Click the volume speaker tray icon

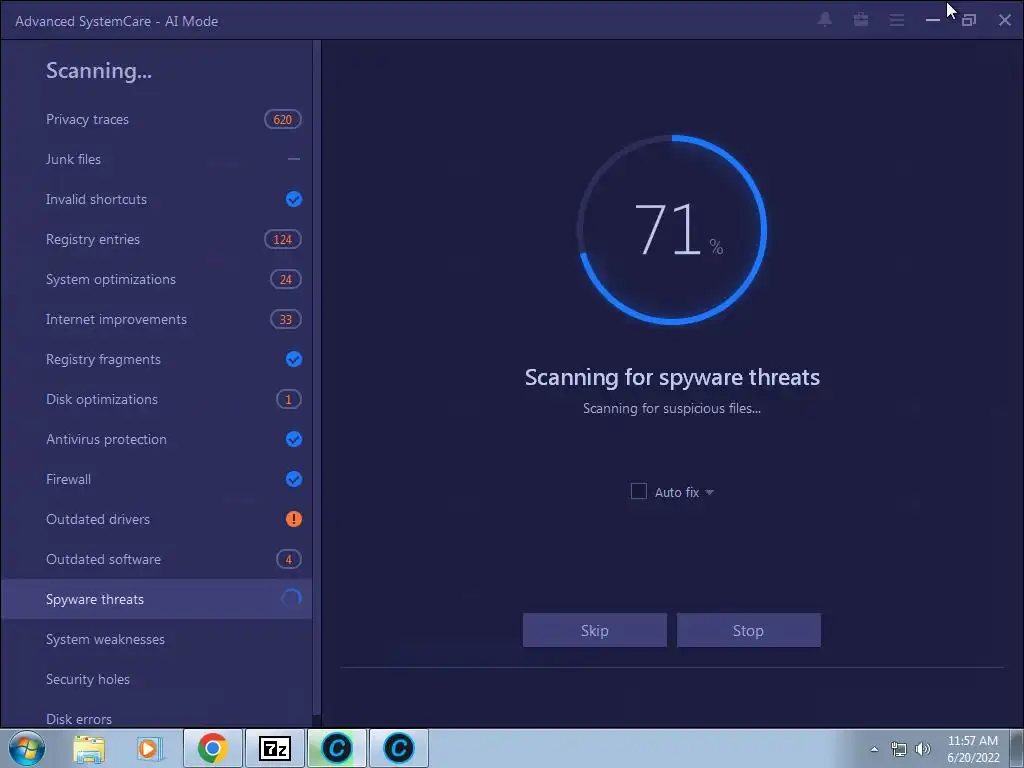(x=923, y=749)
